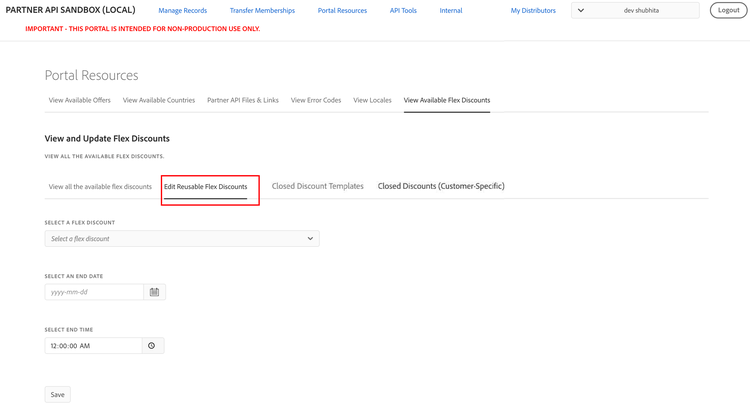The height and width of the screenshot is (407, 750).
Task: Open API Tools menu
Action: [403, 11]
